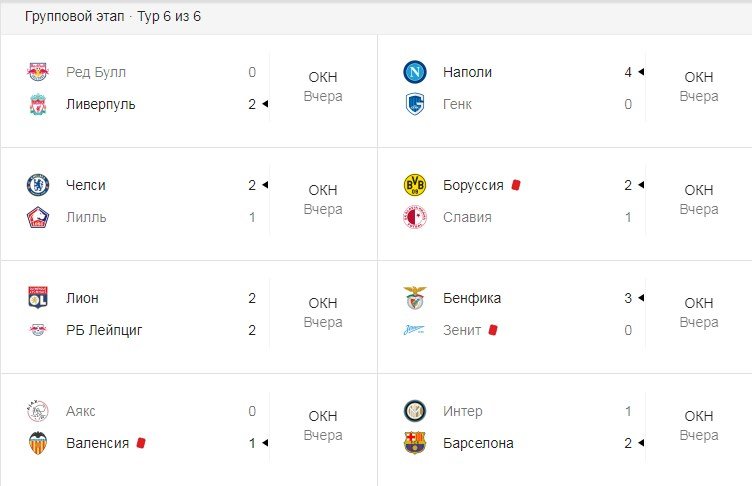
Task: Click Барселона's score of 2
Action: coord(628,443)
